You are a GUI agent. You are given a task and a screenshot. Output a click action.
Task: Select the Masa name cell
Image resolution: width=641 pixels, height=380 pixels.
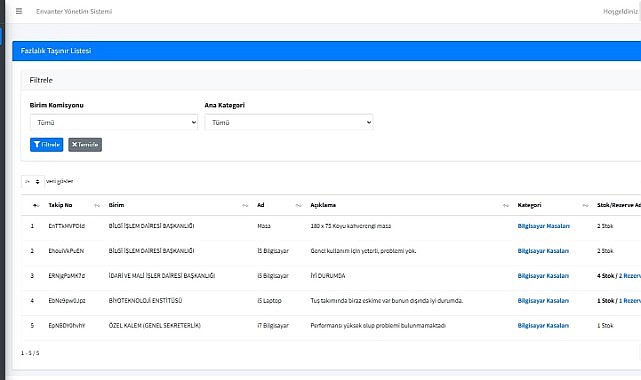(264, 226)
